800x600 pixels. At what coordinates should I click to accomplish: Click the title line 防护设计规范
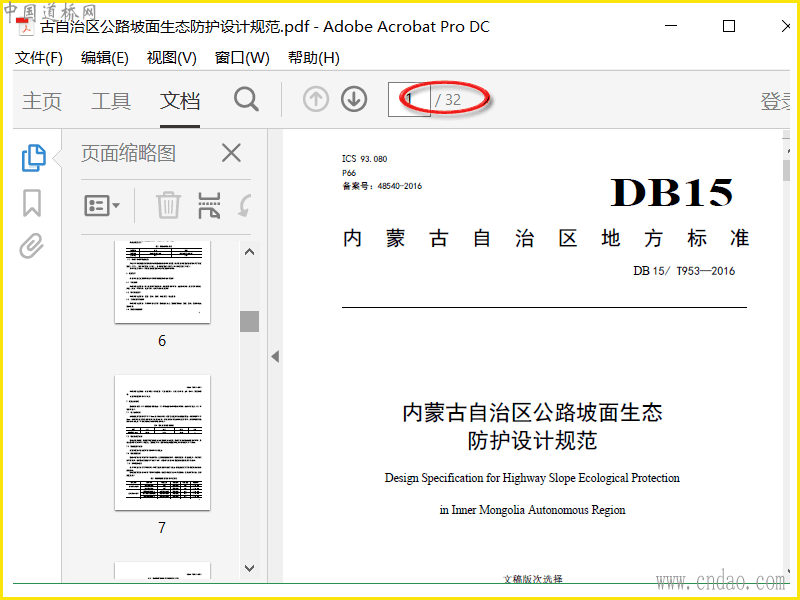(x=532, y=440)
